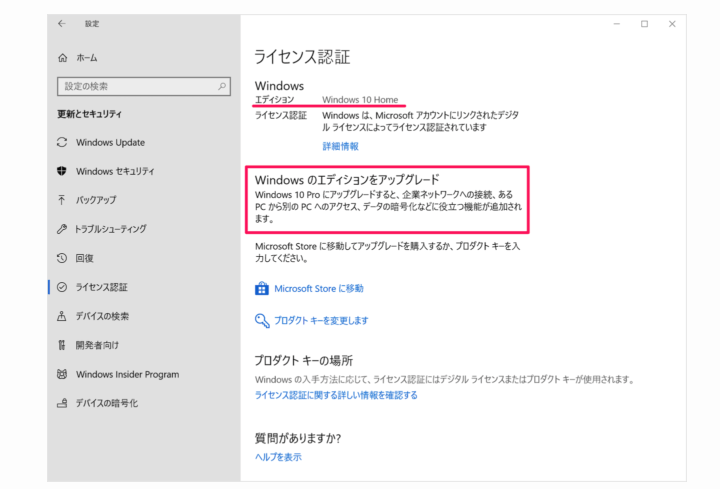
Task: Click the back arrow in the title bar
Action: (x=63, y=23)
